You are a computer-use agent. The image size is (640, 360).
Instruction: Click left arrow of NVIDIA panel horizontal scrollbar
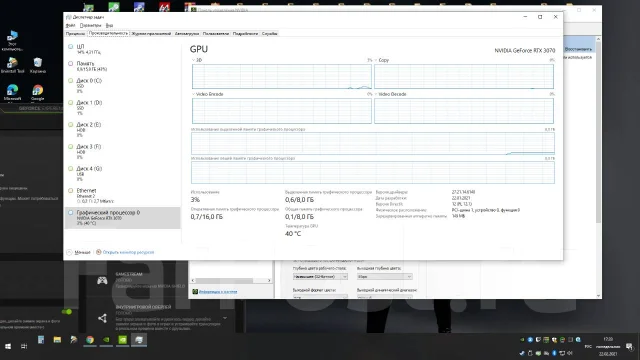(x=193, y=280)
